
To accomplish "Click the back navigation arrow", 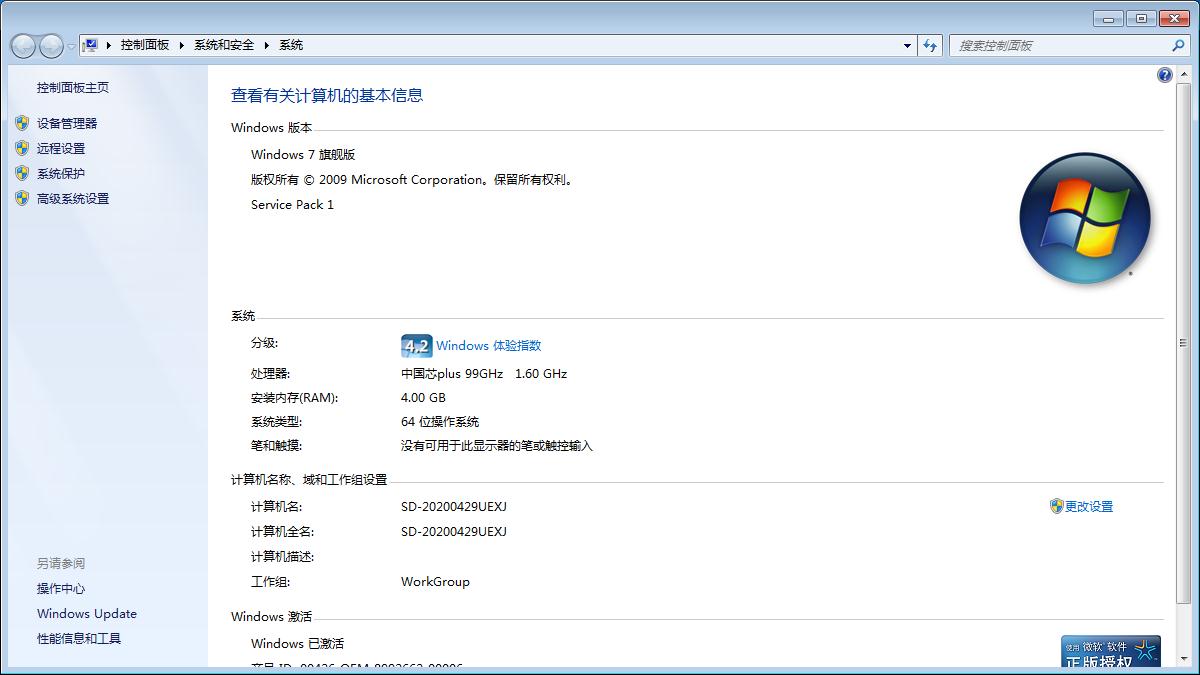I will (22, 45).
